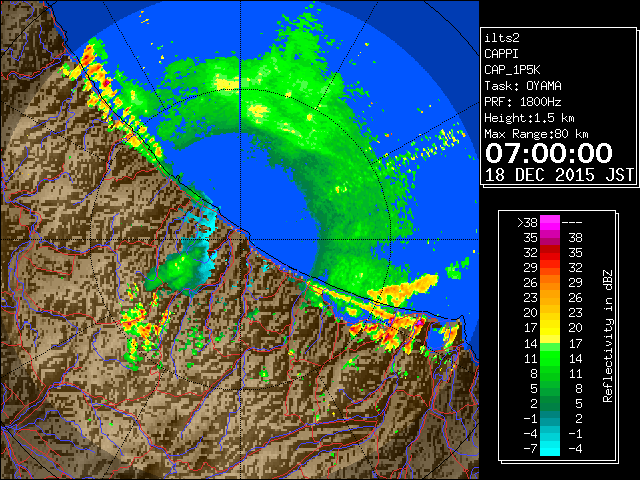Select the "CAP_1P5K" product name
This screenshot has height=480, width=640.
[x=512, y=70]
